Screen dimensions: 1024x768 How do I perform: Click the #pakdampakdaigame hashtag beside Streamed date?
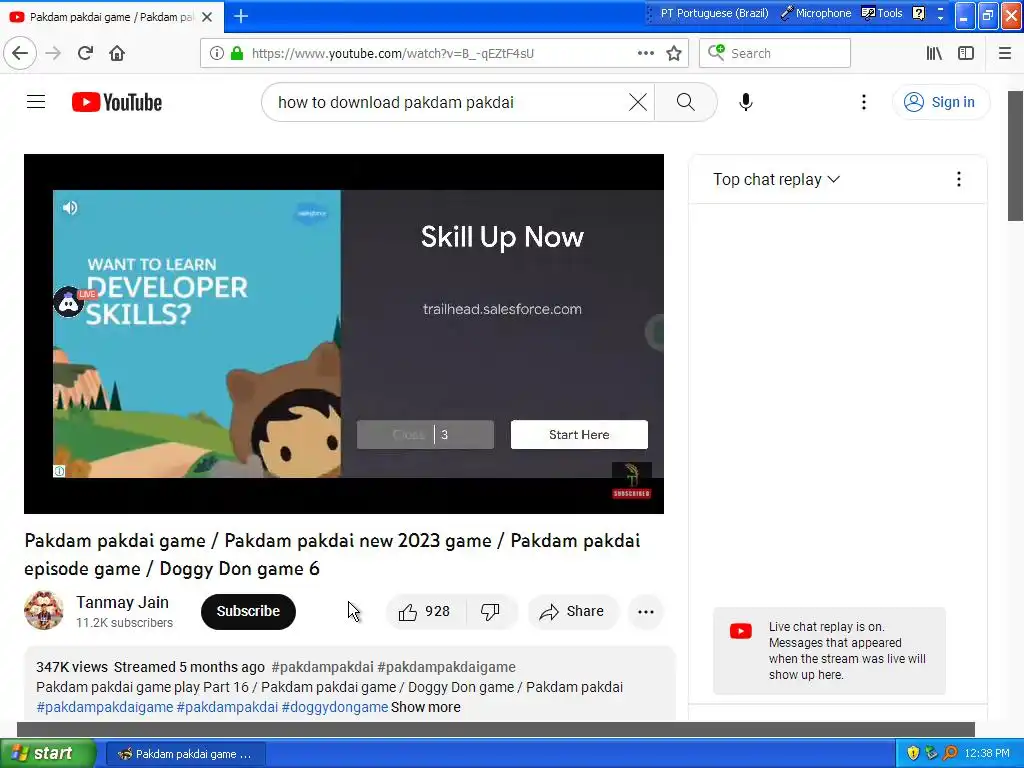pyautogui.click(x=447, y=667)
